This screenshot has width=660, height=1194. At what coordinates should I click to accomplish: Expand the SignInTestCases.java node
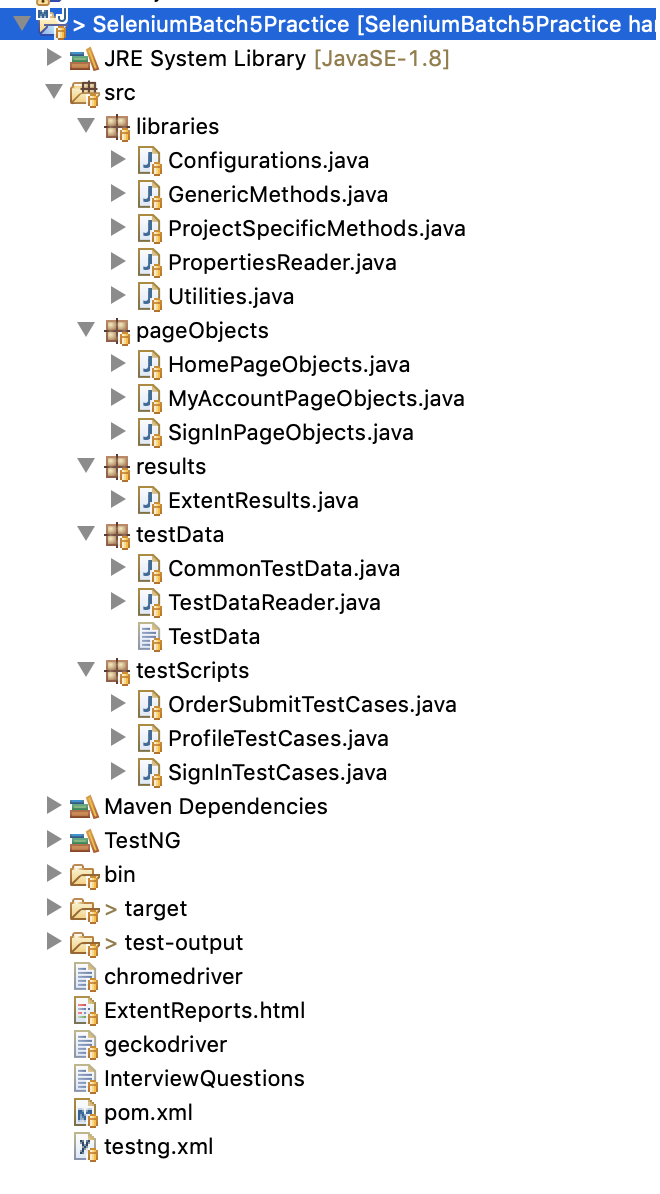tap(118, 772)
